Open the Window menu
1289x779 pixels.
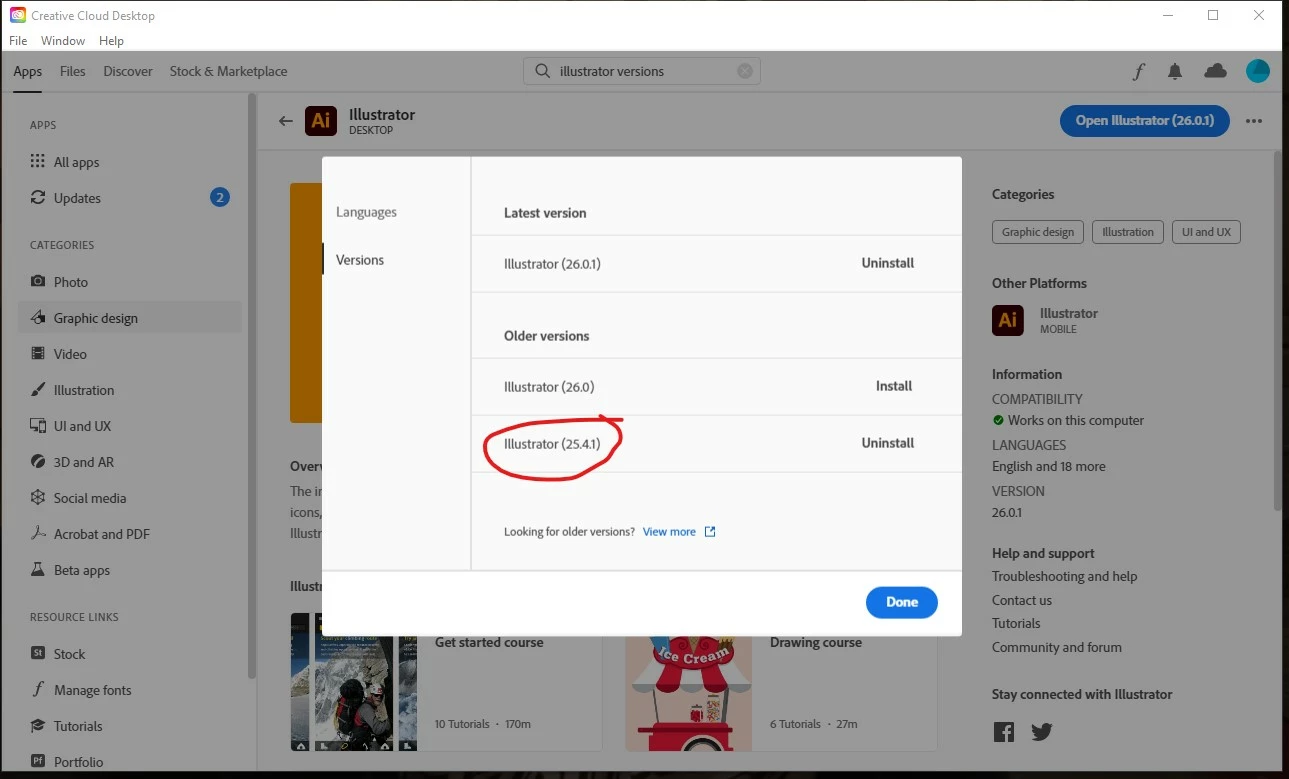63,41
